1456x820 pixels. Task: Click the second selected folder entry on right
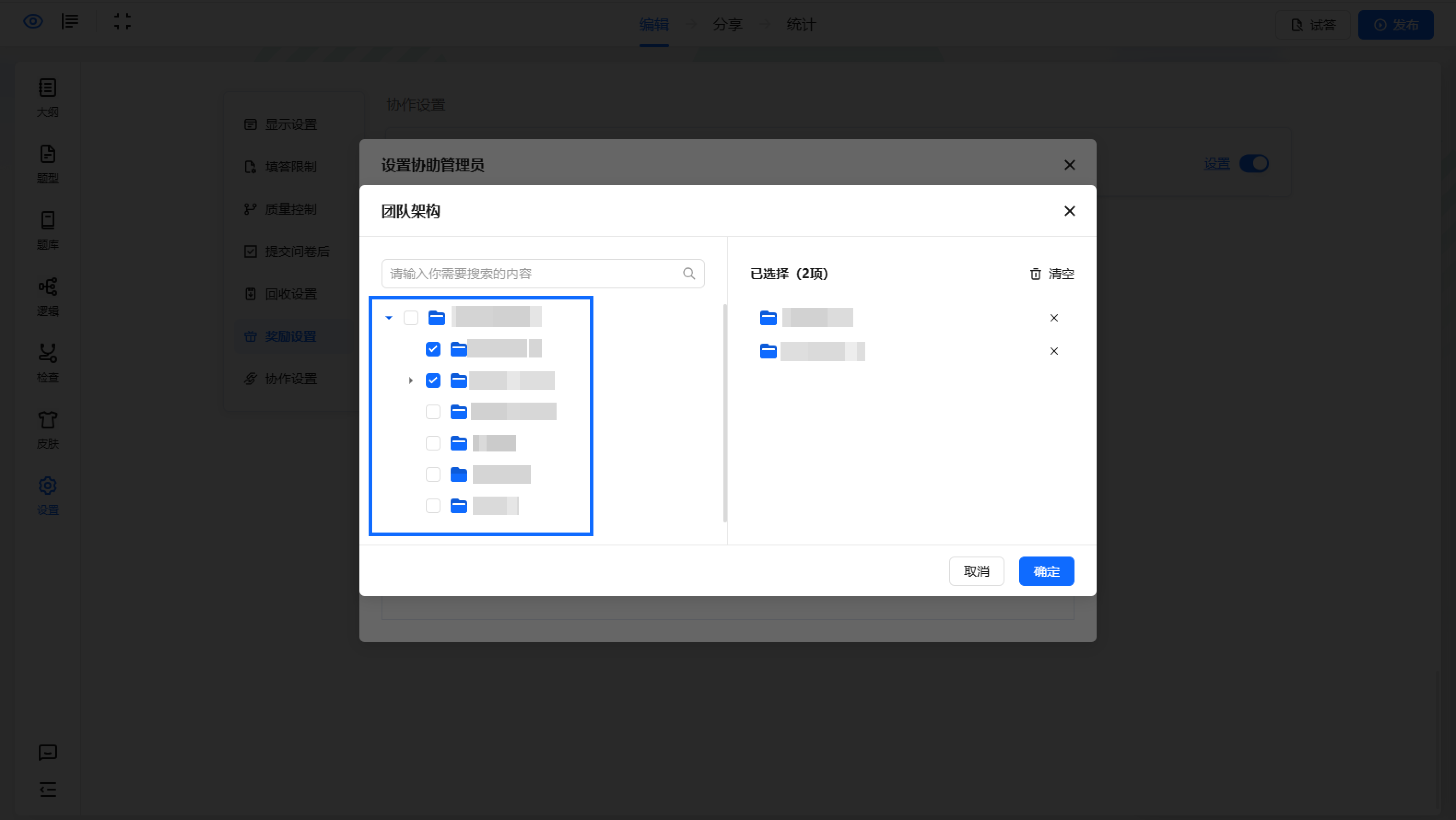812,351
